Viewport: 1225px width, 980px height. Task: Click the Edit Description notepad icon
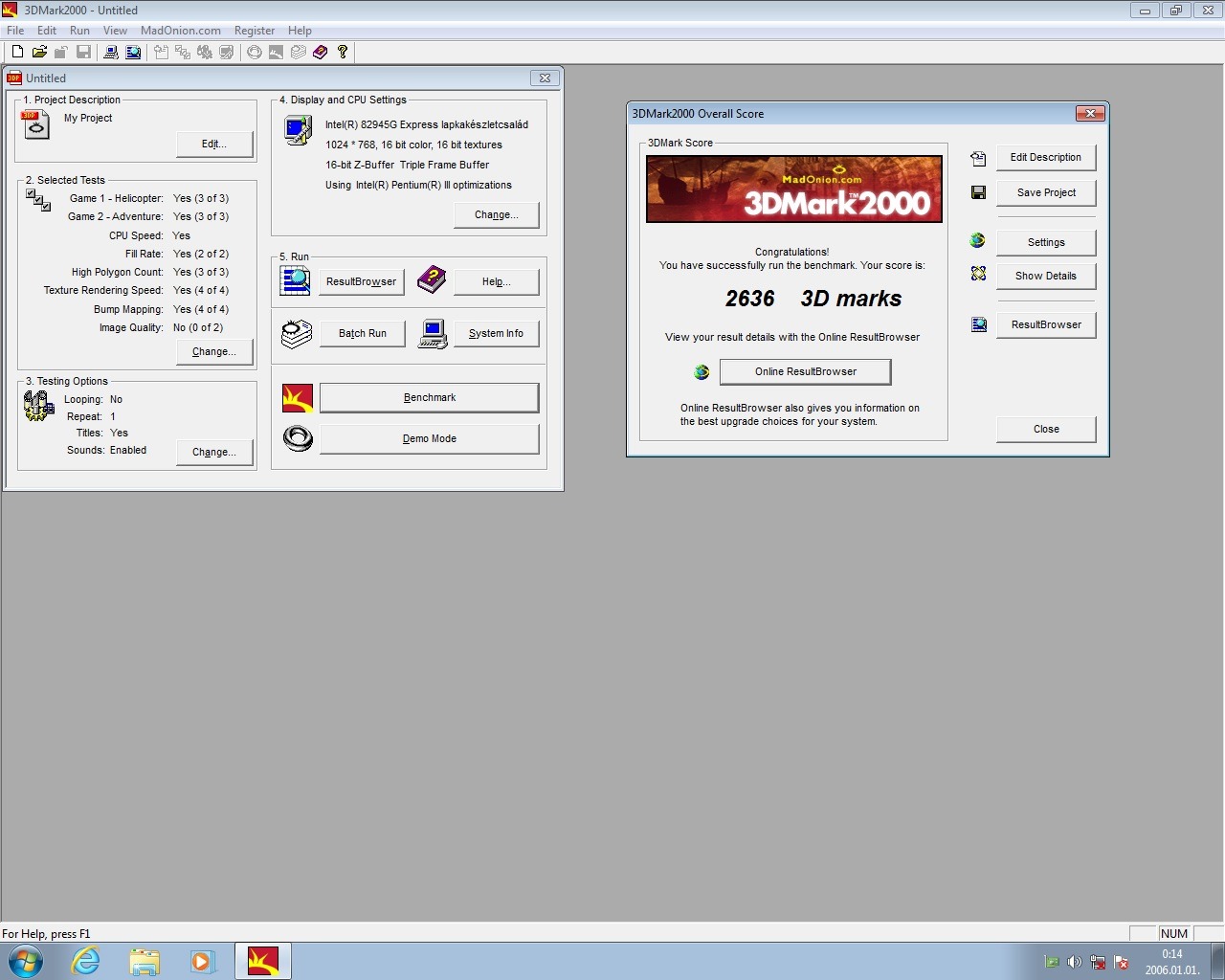tap(978, 158)
